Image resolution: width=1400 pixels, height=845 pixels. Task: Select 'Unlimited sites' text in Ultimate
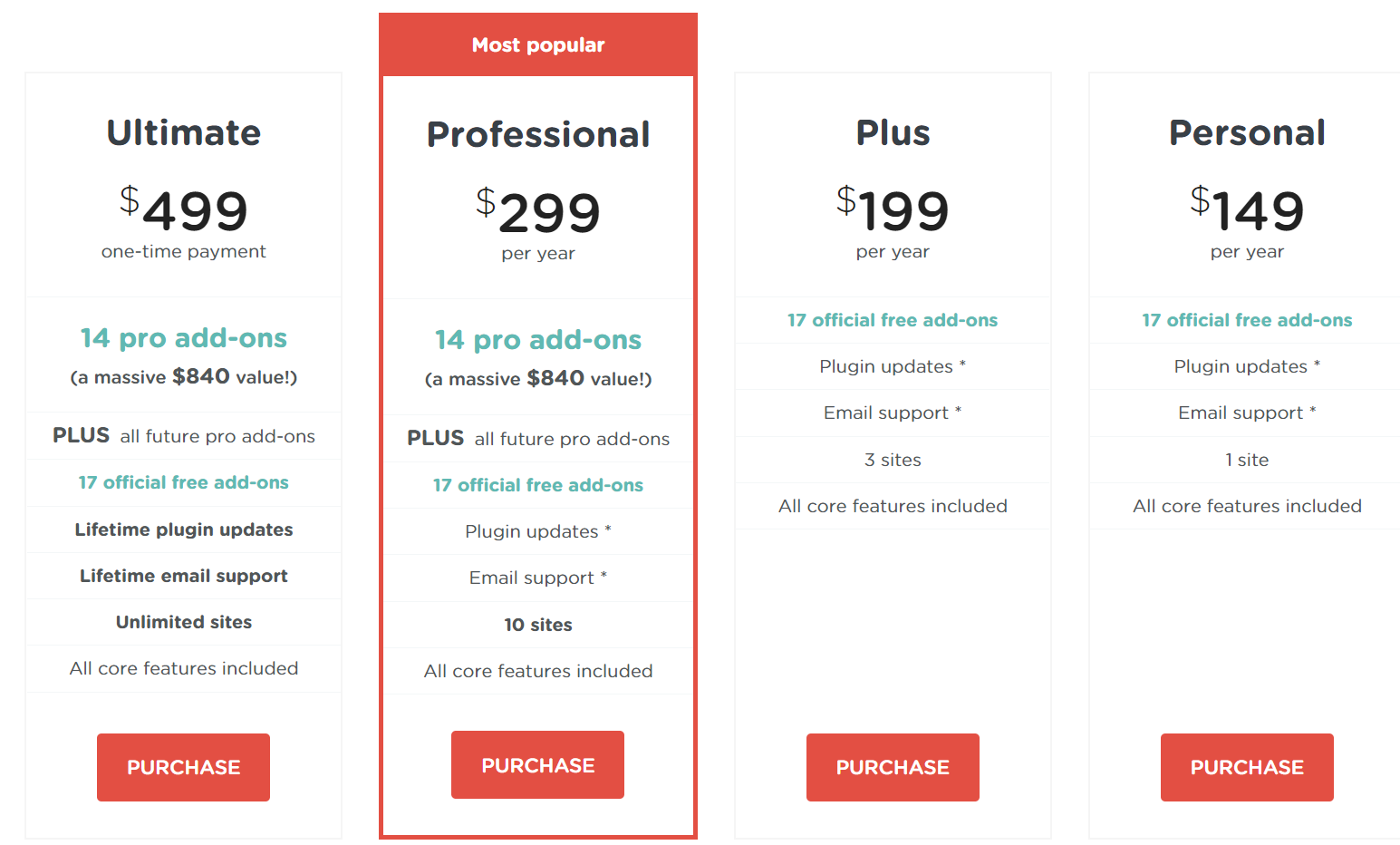(183, 622)
